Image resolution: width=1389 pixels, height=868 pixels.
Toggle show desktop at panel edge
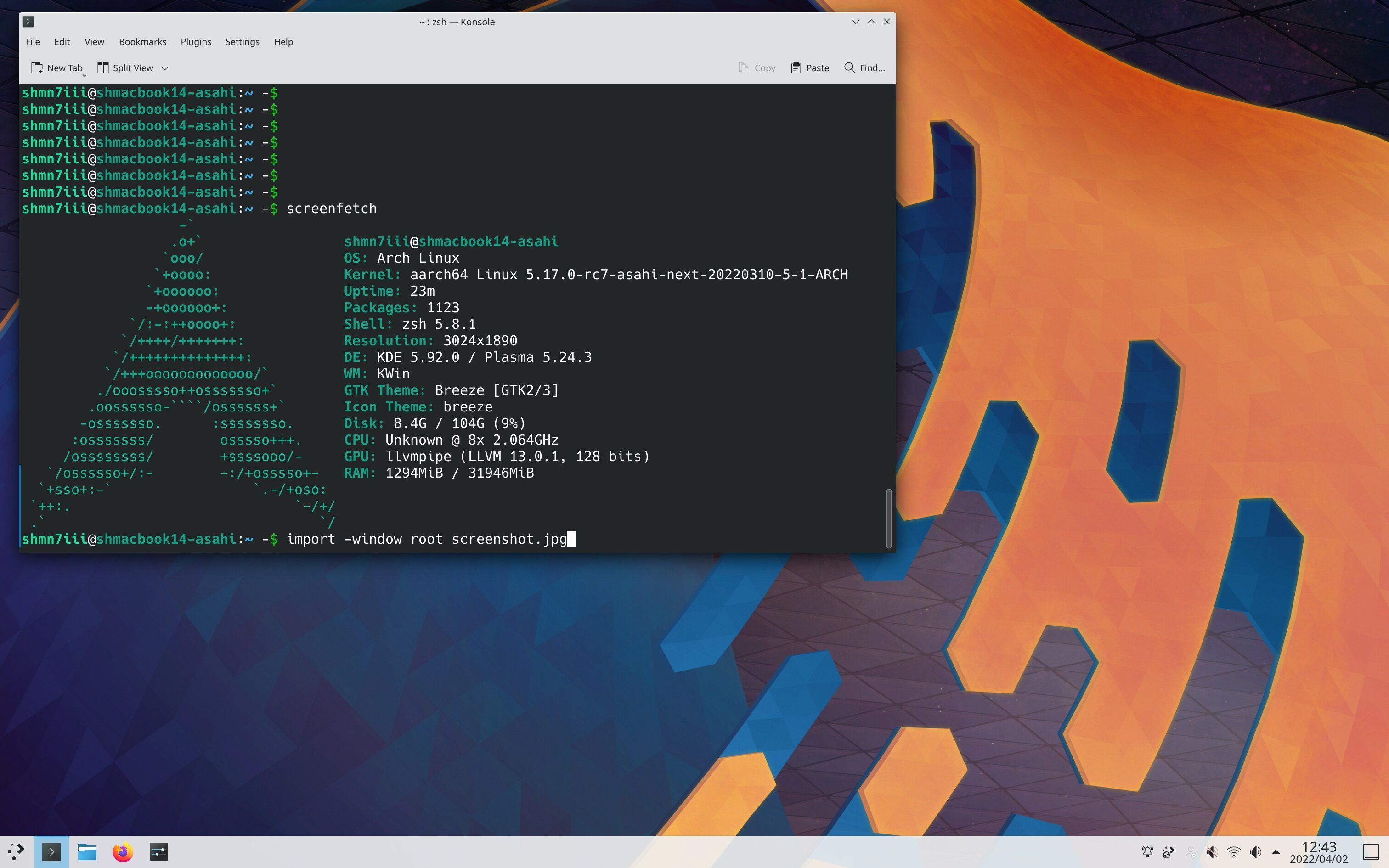1371,852
